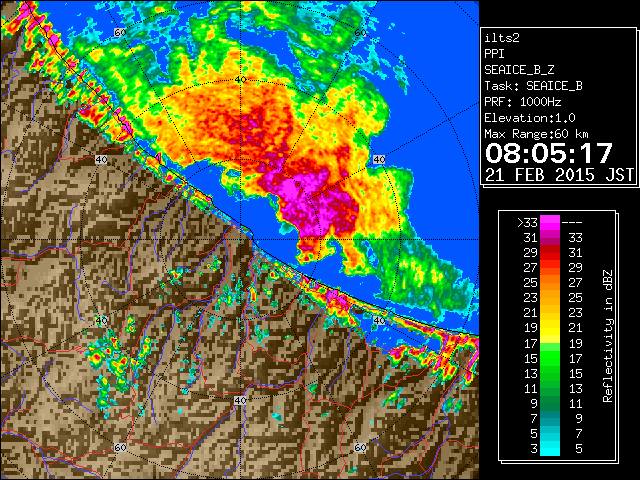Click the '60' range label at bottom-right
The height and width of the screenshot is (480, 640).
[360, 447]
